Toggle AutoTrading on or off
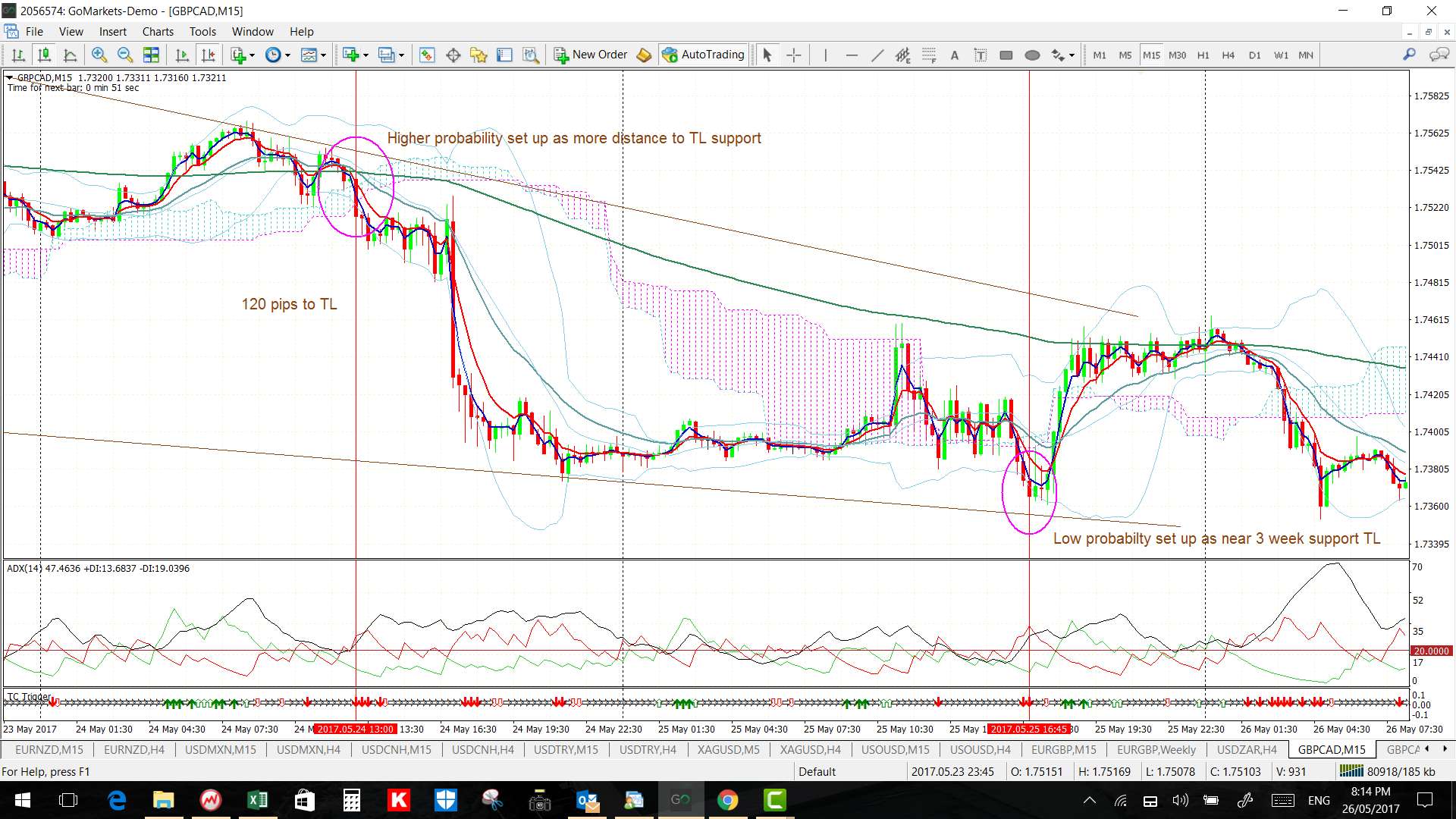1456x819 pixels. (x=703, y=55)
